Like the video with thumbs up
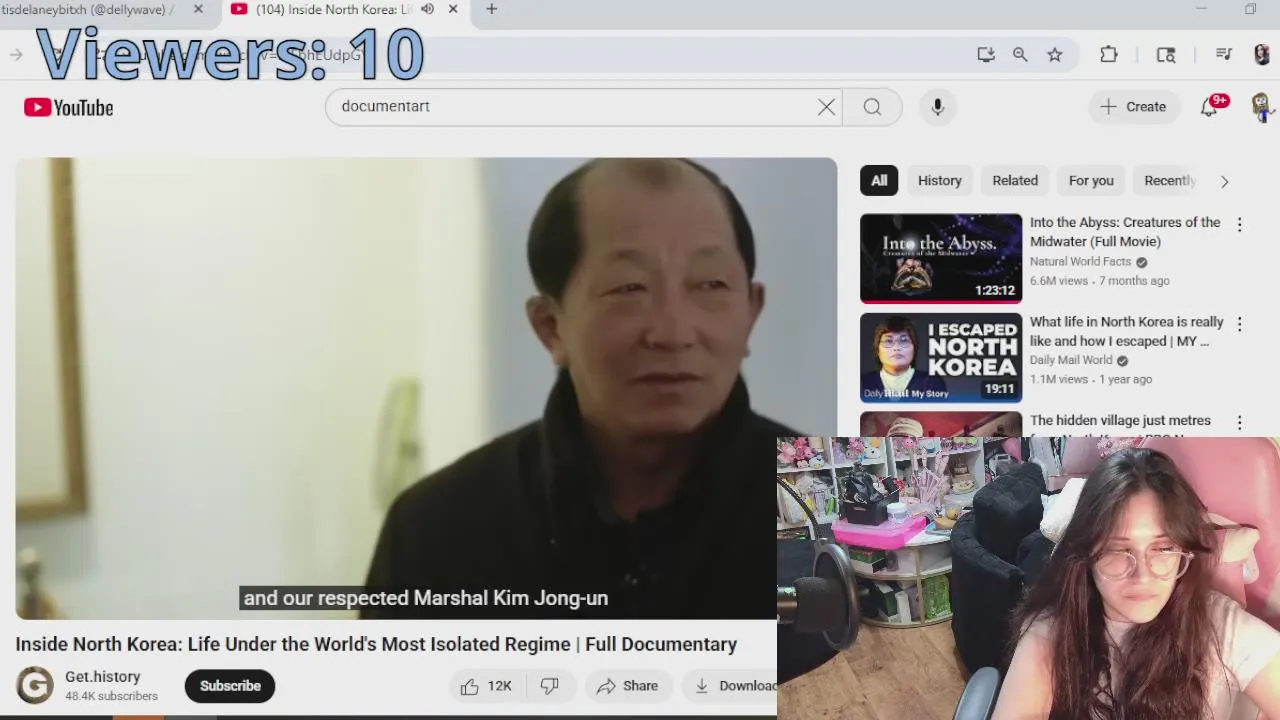This screenshot has width=1280, height=720. (486, 686)
